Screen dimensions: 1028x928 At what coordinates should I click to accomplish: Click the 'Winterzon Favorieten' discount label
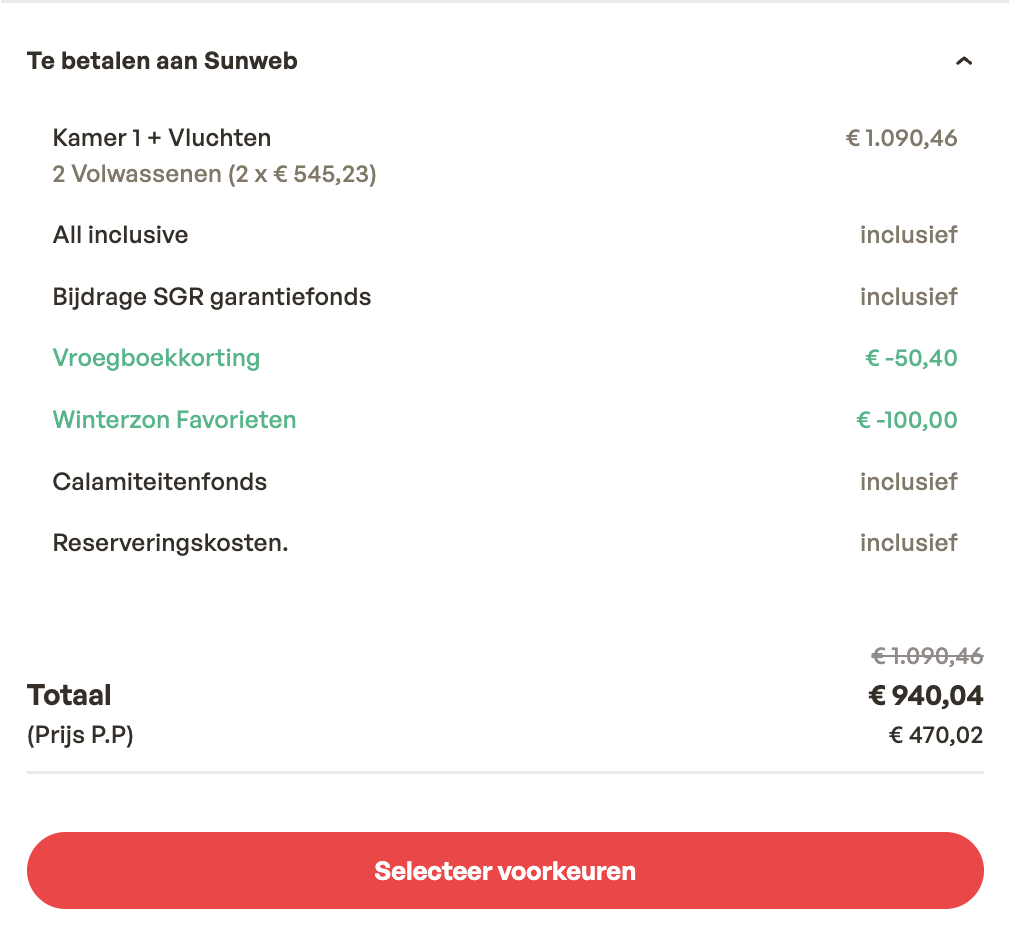click(174, 420)
